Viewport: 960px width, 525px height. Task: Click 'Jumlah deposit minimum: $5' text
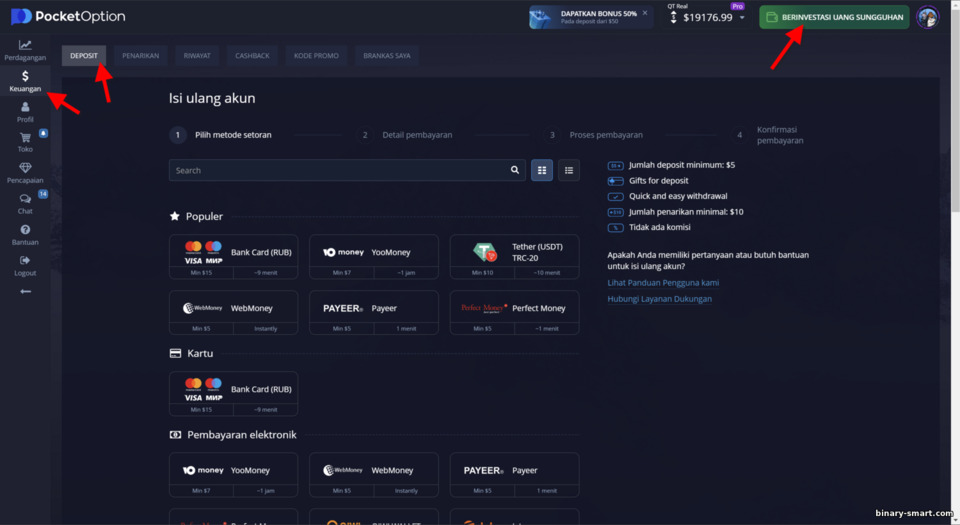[x=681, y=165]
